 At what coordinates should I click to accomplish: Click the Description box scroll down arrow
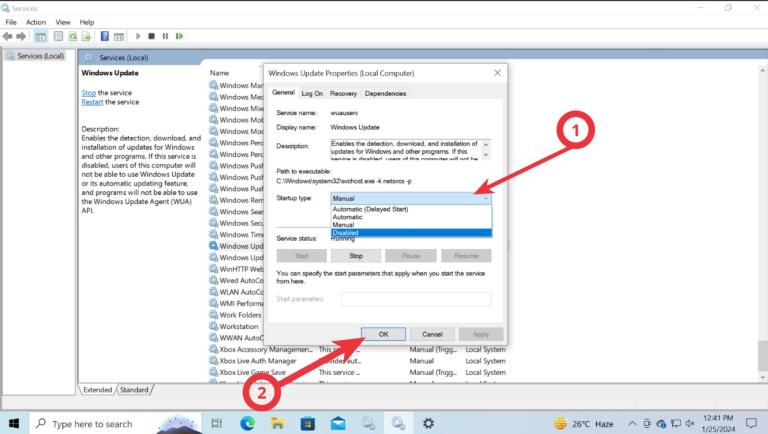485,155
